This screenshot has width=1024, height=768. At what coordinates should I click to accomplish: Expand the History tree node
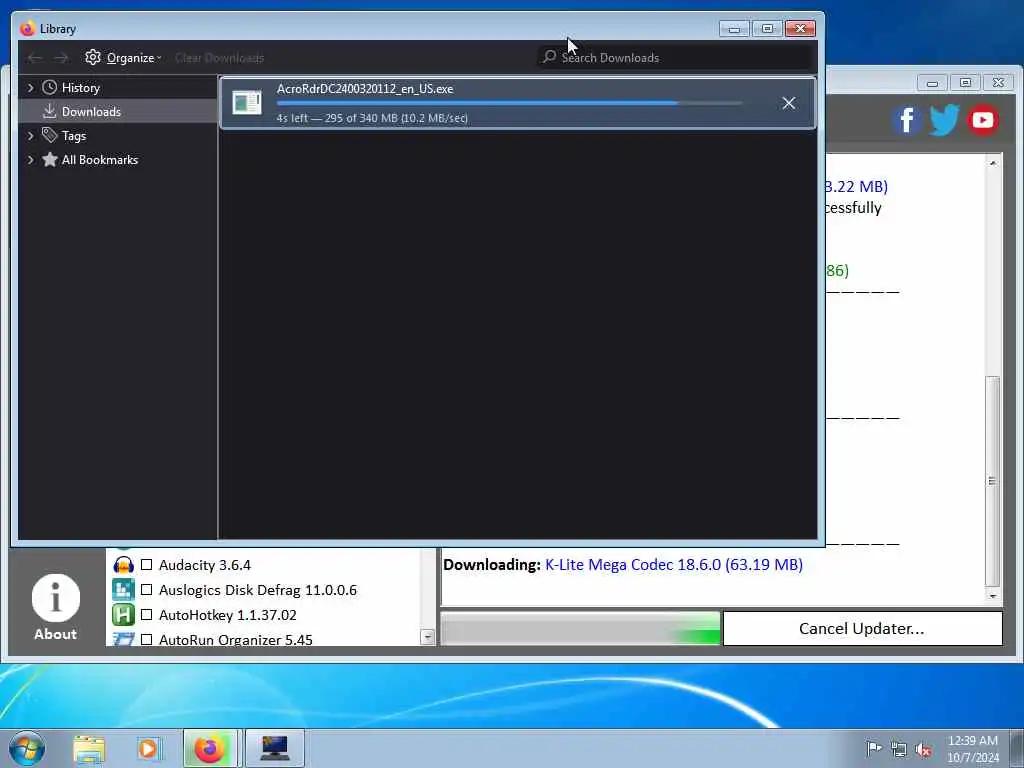(x=30, y=87)
